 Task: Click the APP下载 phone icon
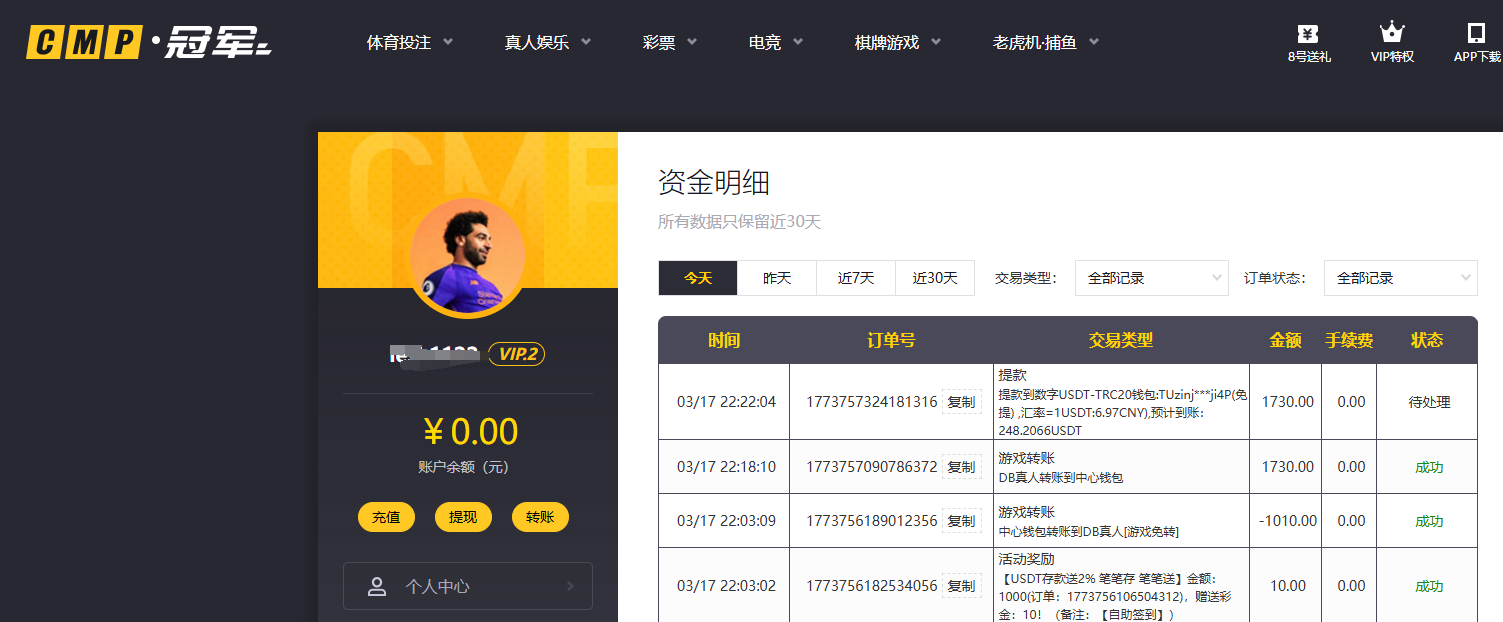1476,34
